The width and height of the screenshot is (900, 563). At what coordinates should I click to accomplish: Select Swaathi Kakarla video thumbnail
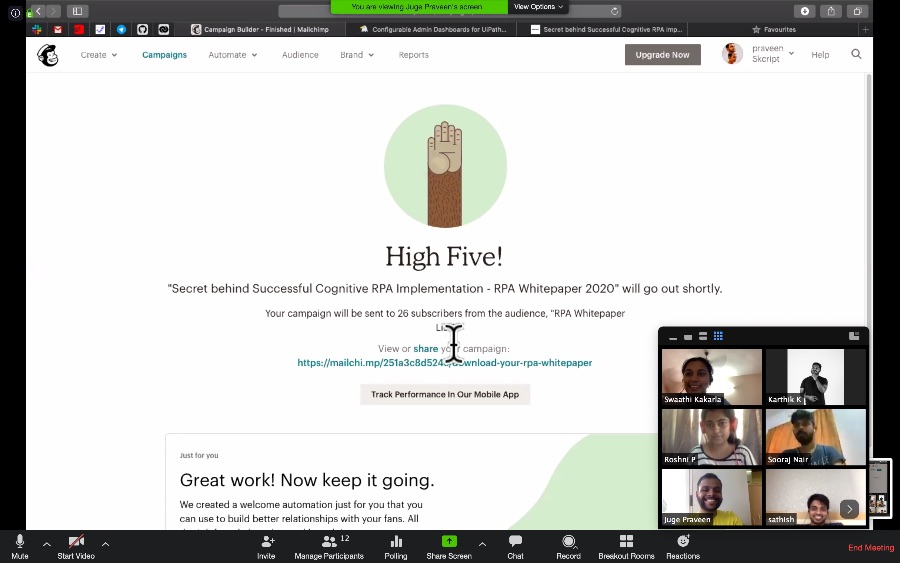point(712,376)
